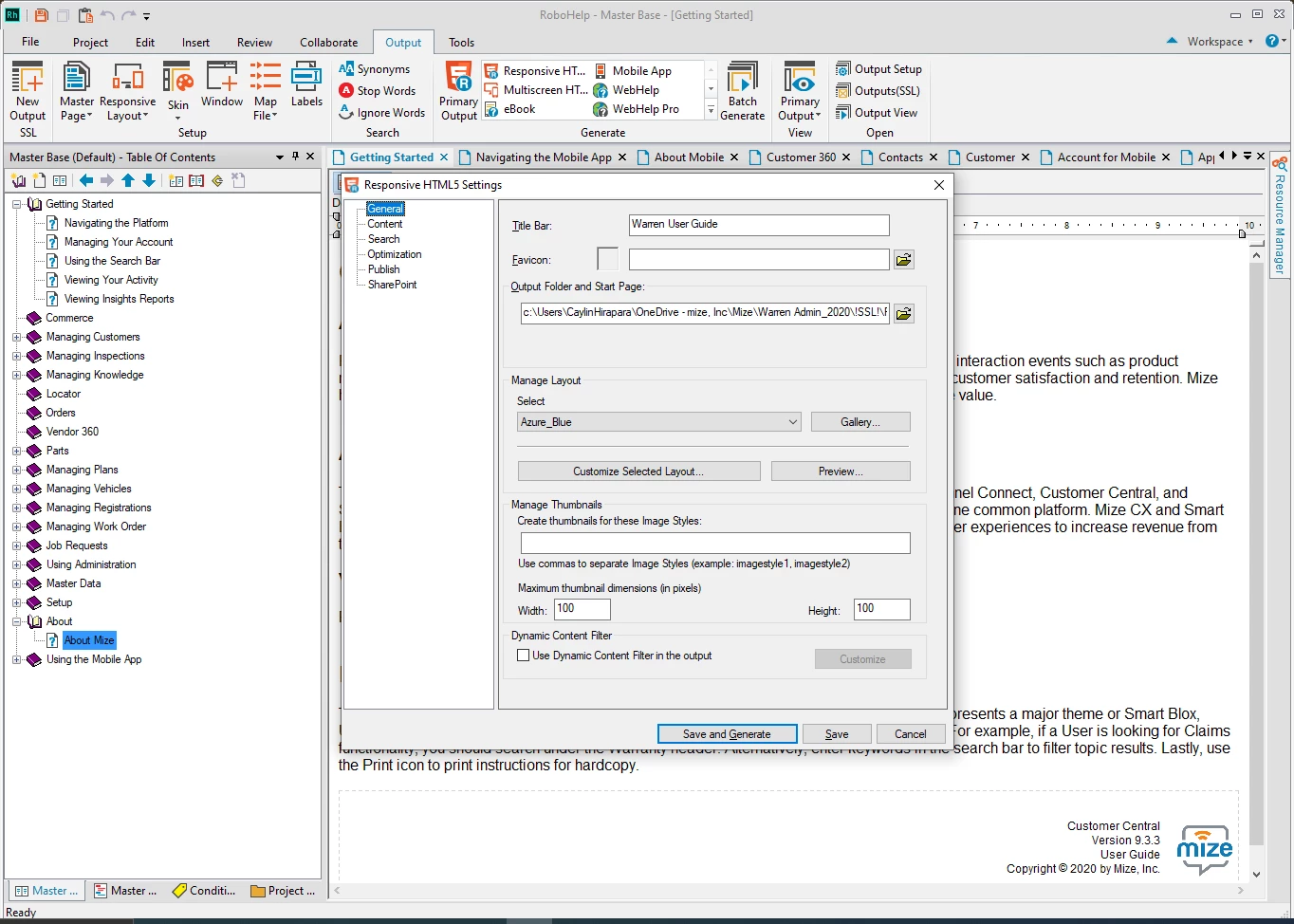Switch to the Customer 360 document tab
The width and height of the screenshot is (1294, 924).
click(x=801, y=157)
